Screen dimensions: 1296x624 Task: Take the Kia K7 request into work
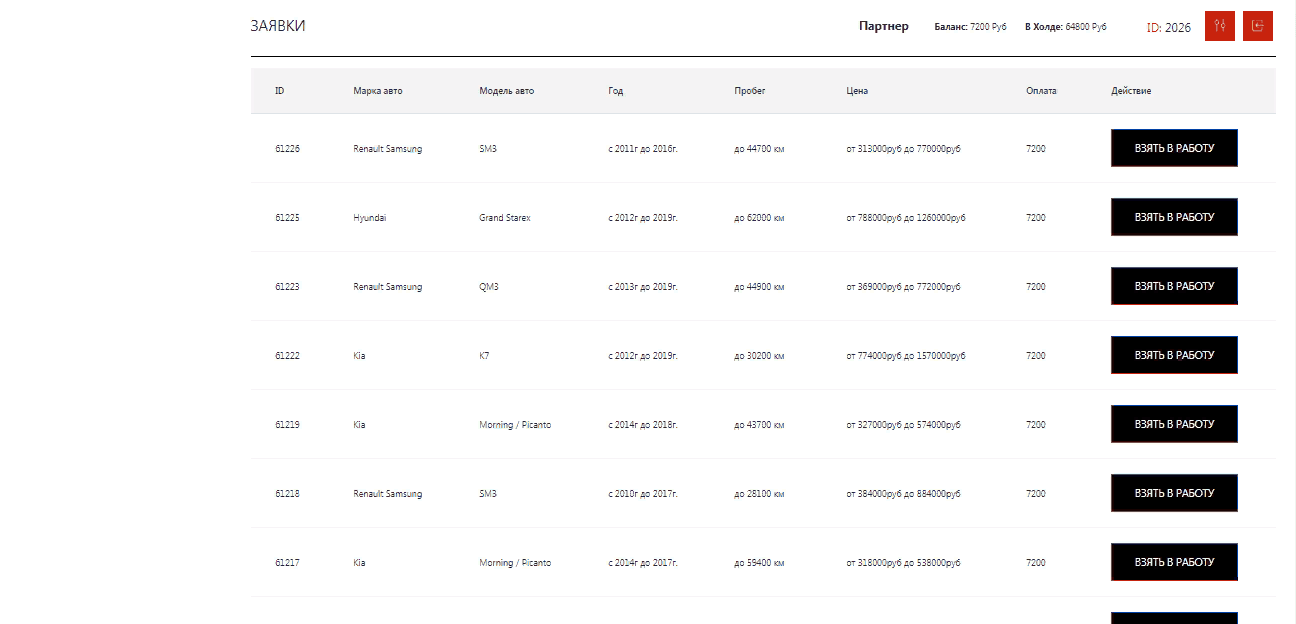point(1174,355)
